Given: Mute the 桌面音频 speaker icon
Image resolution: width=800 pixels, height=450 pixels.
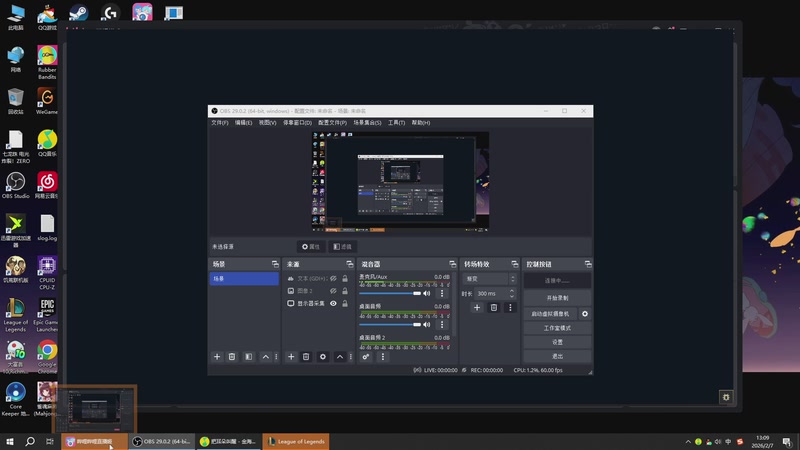Looking at the screenshot, I should coord(427,324).
